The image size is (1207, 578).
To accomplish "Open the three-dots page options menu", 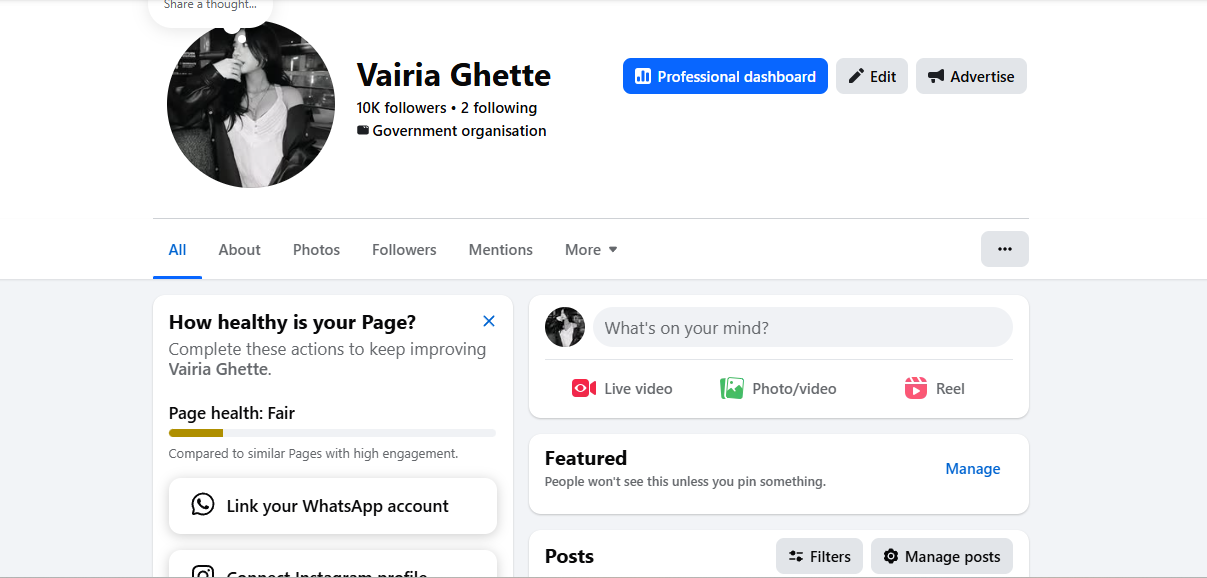I will click(x=1004, y=249).
